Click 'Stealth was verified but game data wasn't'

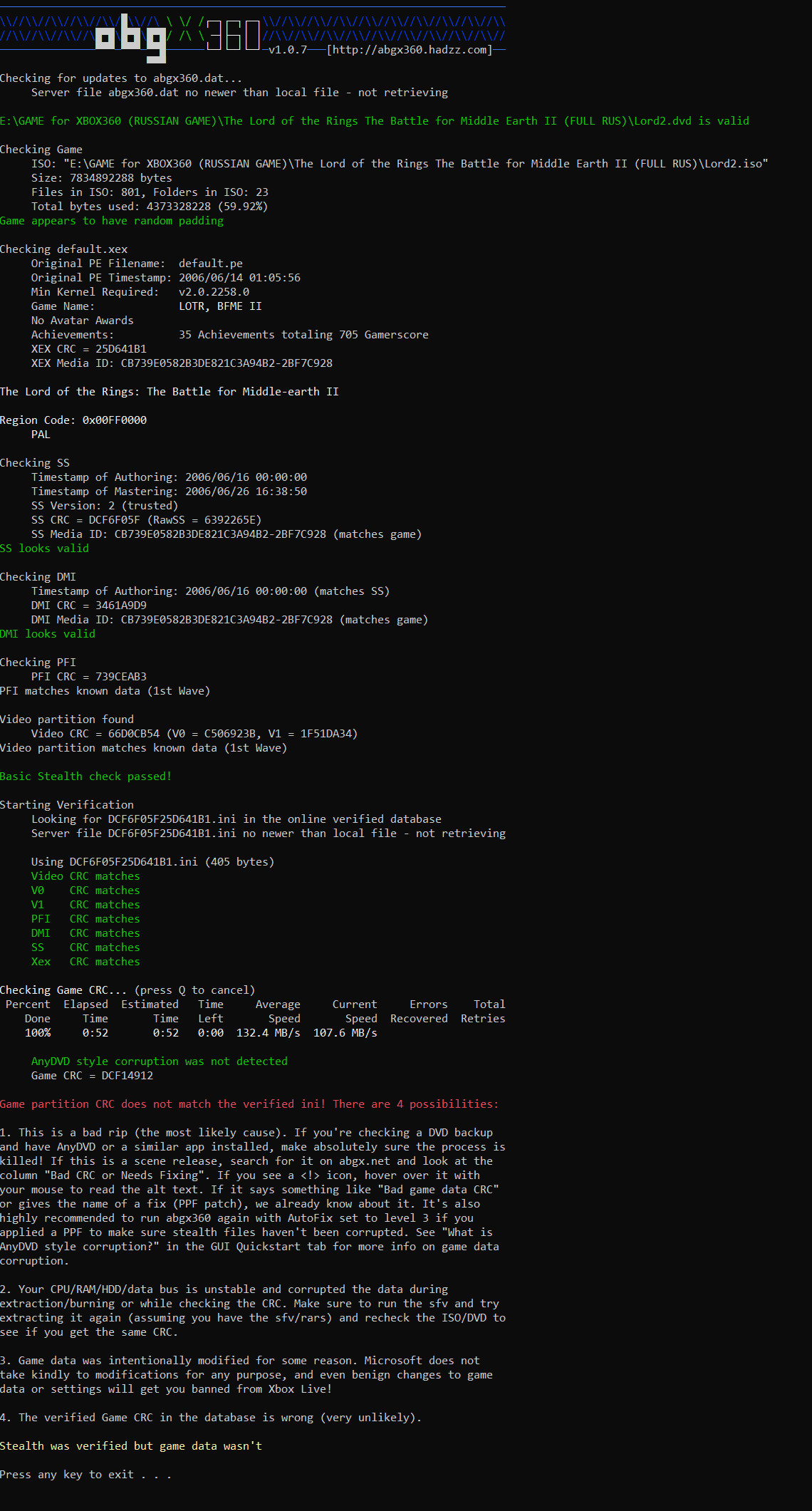pyautogui.click(x=131, y=1446)
